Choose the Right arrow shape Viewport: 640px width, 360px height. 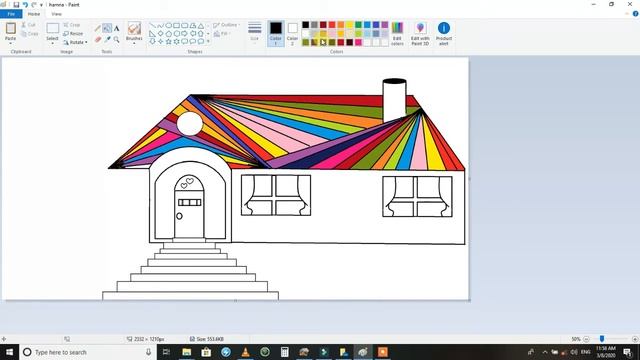184,33
